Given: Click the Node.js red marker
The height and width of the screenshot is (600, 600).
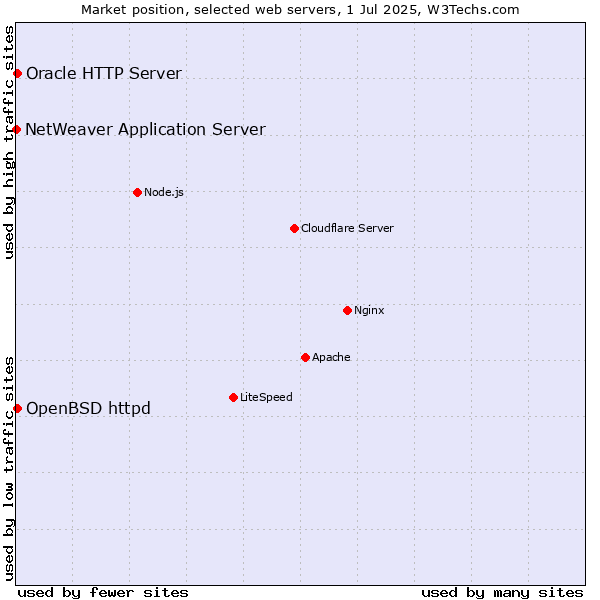Looking at the screenshot, I should pyautogui.click(x=137, y=192).
